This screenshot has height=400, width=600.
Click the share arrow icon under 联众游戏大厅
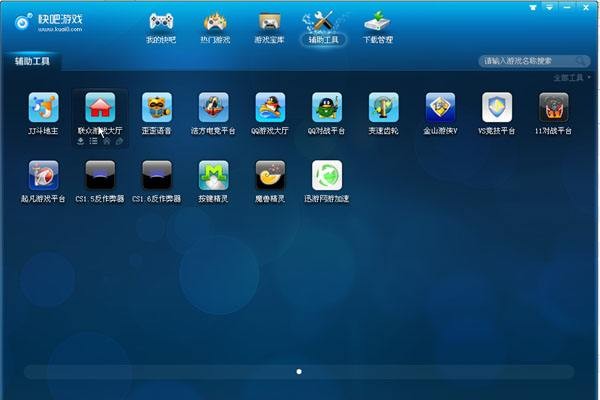119,141
